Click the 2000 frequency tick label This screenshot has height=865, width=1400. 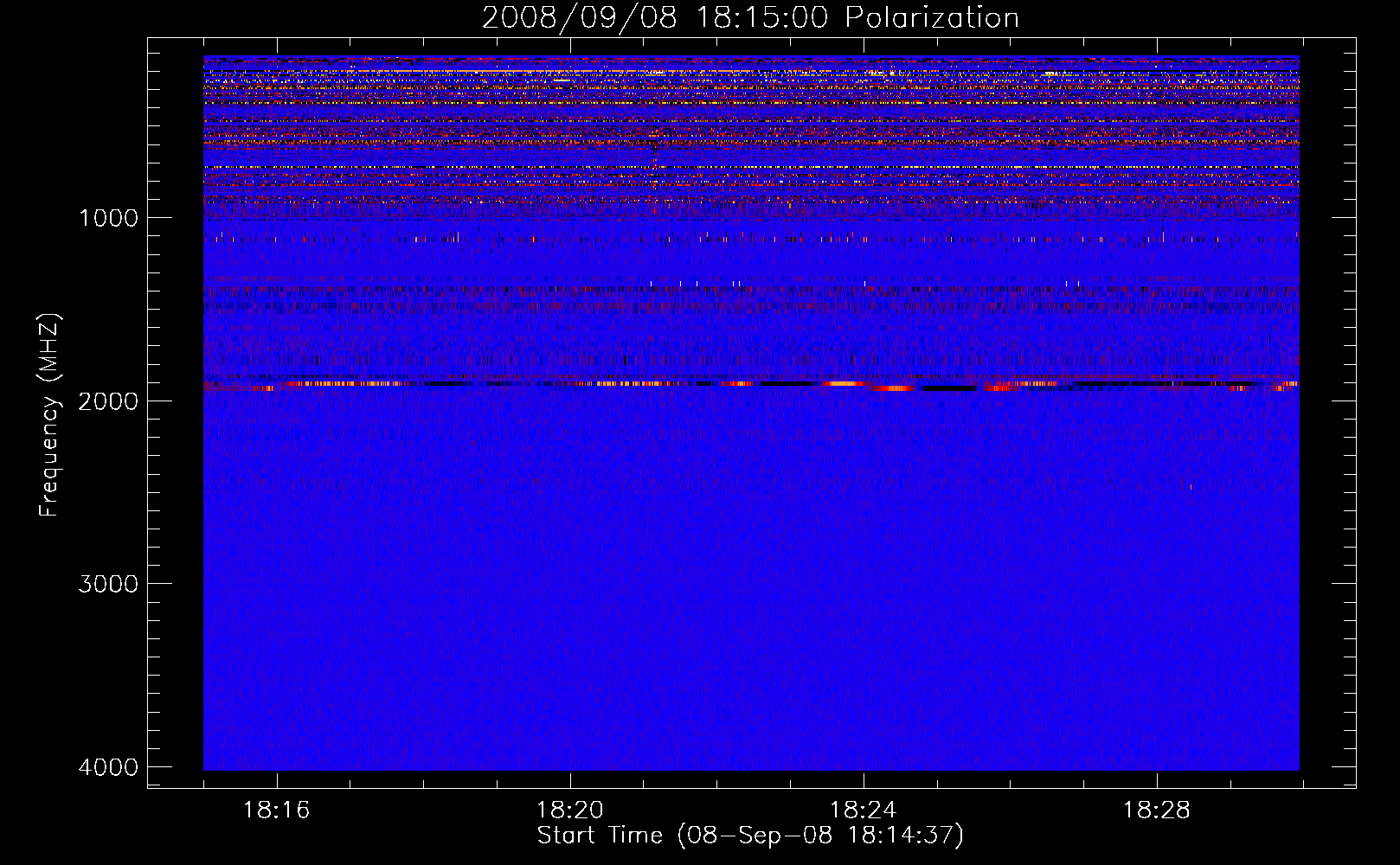pos(108,400)
